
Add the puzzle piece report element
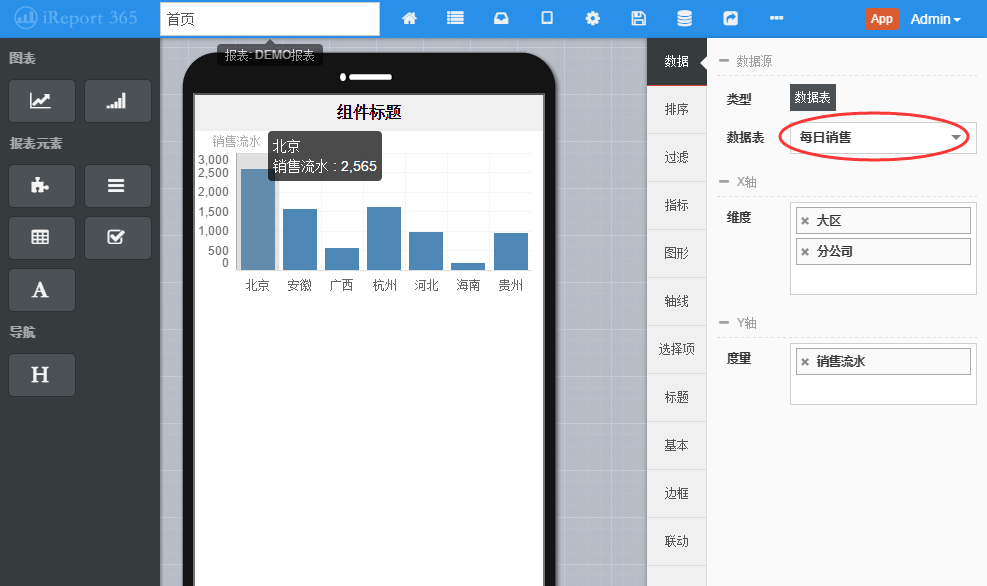(x=42, y=186)
